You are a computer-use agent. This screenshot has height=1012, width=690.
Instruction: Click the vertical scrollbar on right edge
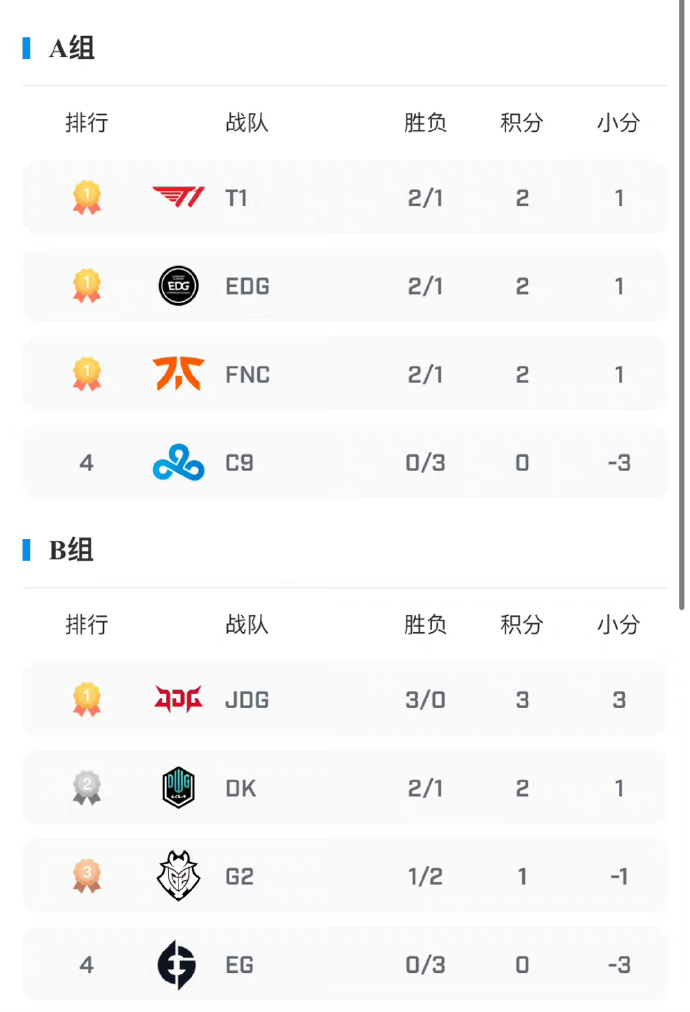(x=682, y=303)
